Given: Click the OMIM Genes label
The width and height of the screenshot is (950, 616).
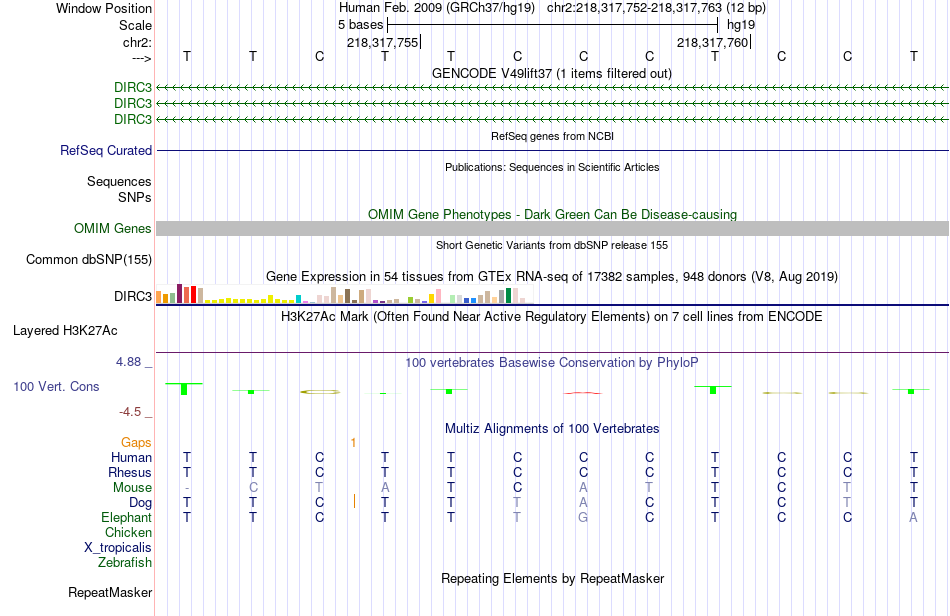Looking at the screenshot, I should 113,228.
